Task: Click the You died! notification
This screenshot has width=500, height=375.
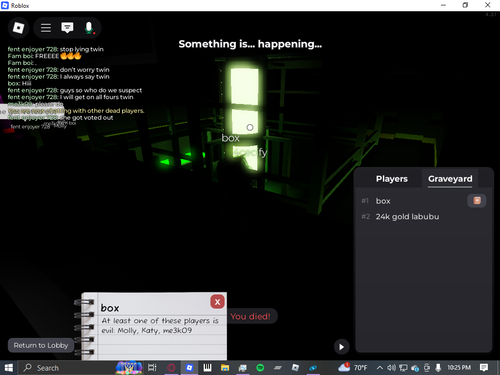Action: point(250,316)
